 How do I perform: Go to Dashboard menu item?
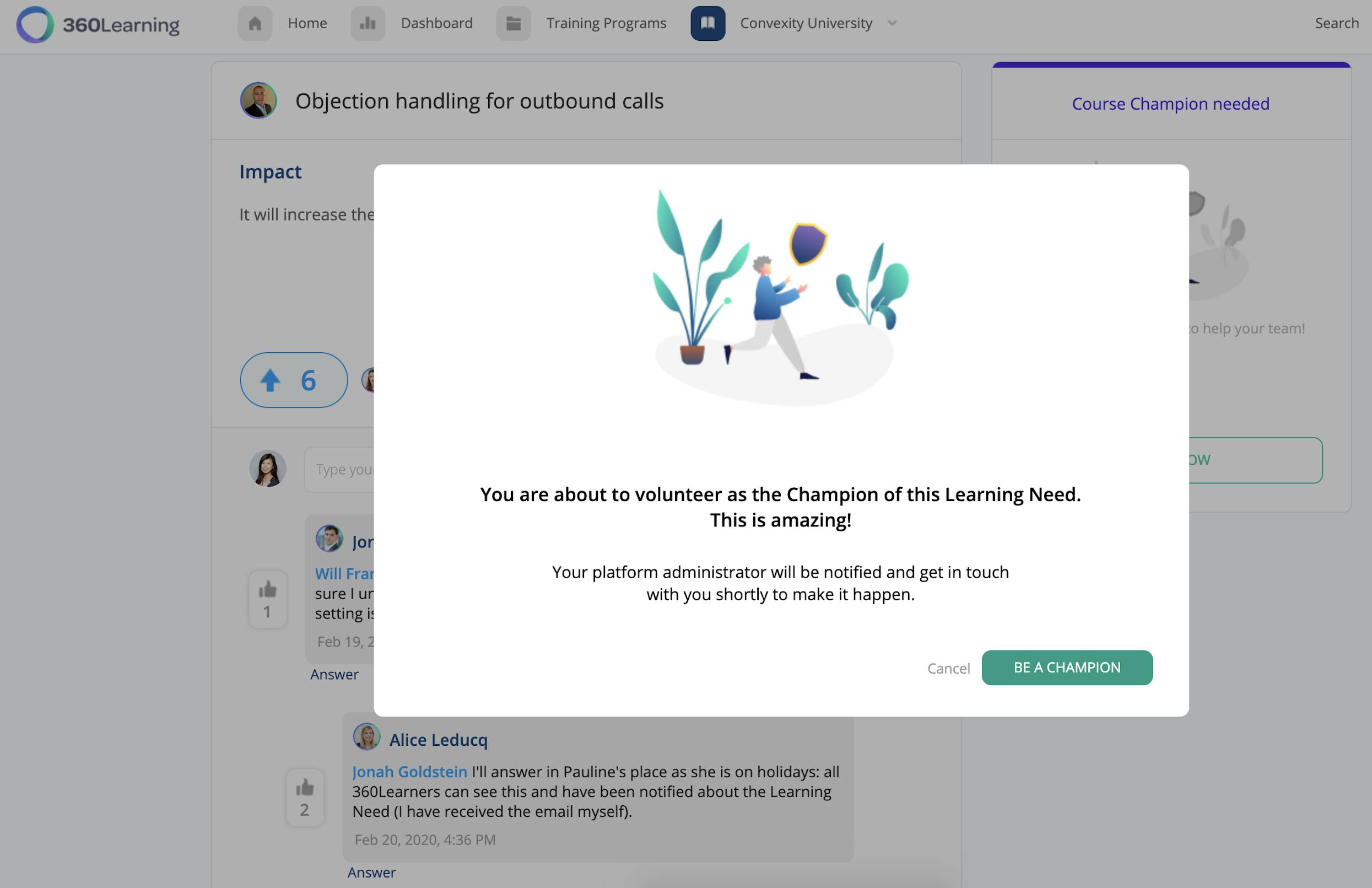436,23
